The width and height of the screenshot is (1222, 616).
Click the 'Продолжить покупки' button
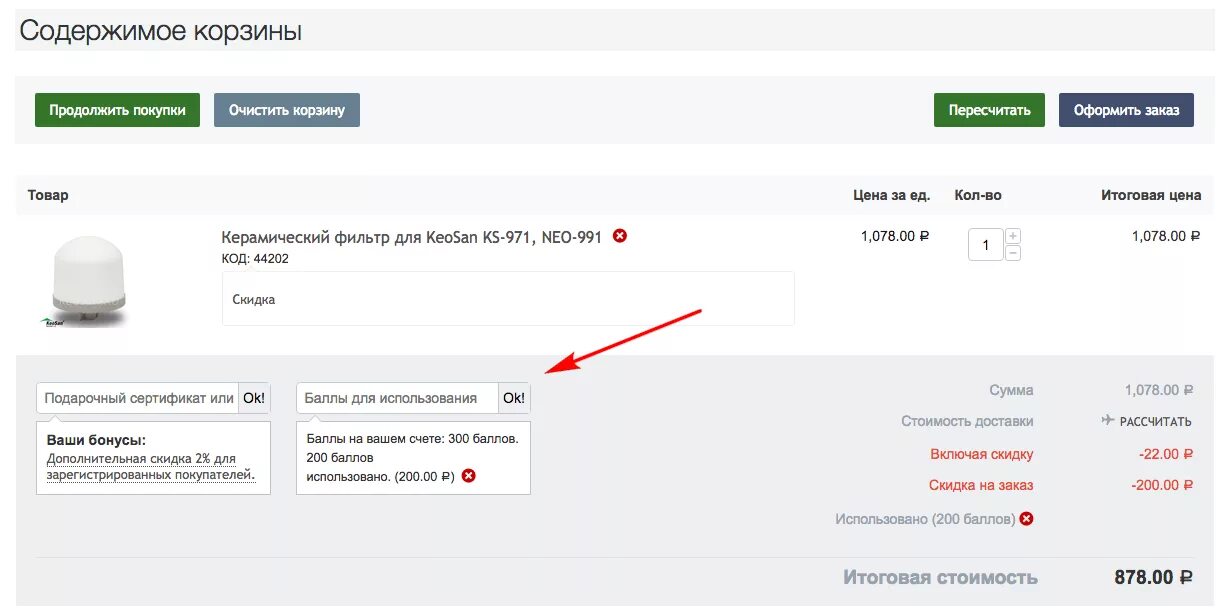click(117, 110)
